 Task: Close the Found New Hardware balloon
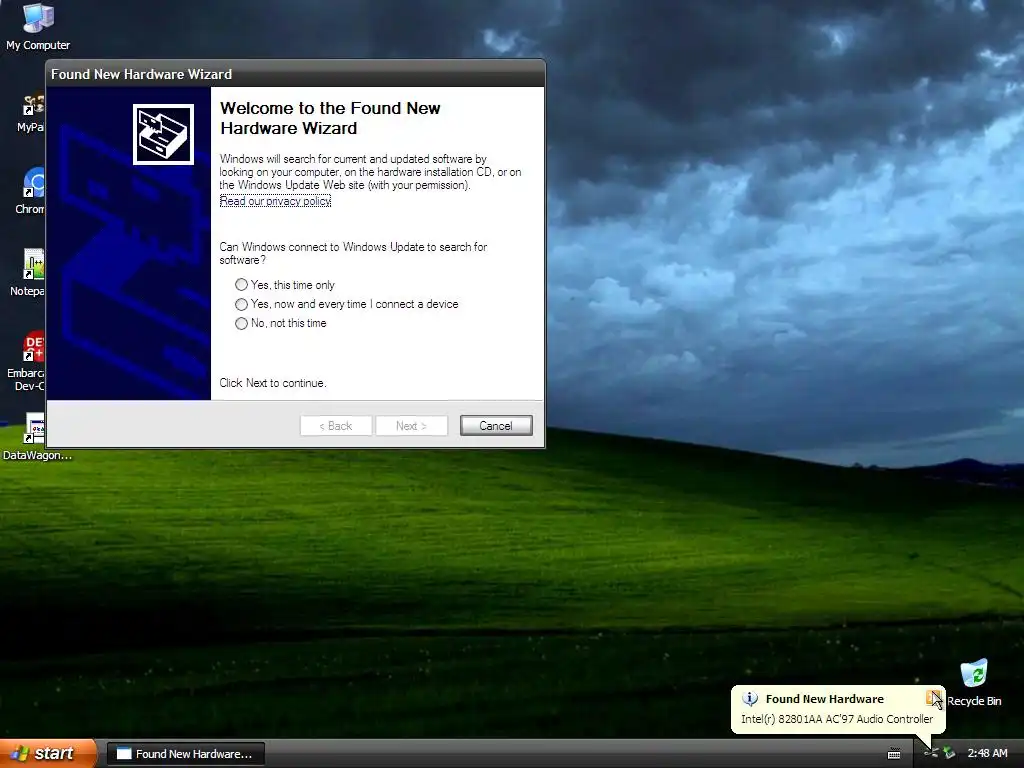click(x=932, y=697)
